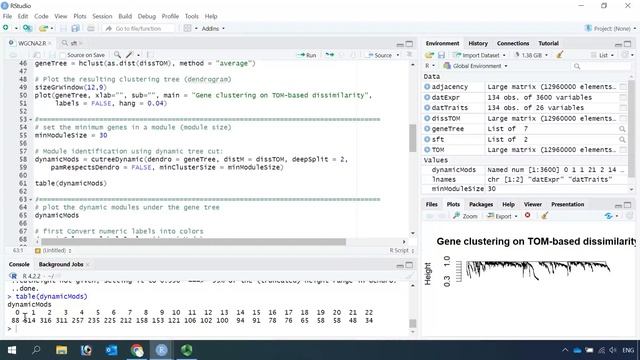Open the memory usage 1.38 GB dropdown
Image resolution: width=640 pixels, height=360 pixels.
[x=531, y=55]
